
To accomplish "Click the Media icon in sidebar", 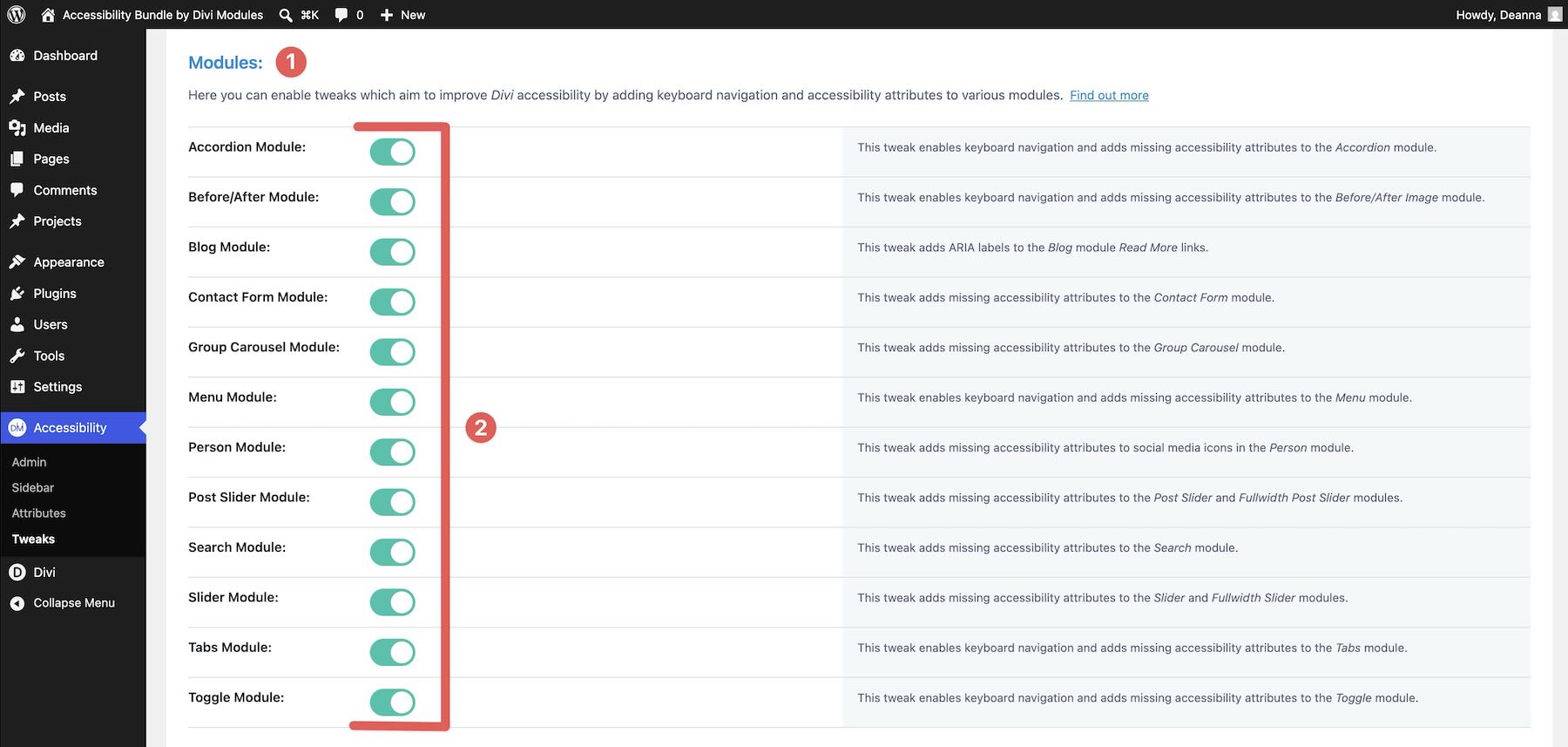I will pyautogui.click(x=17, y=128).
